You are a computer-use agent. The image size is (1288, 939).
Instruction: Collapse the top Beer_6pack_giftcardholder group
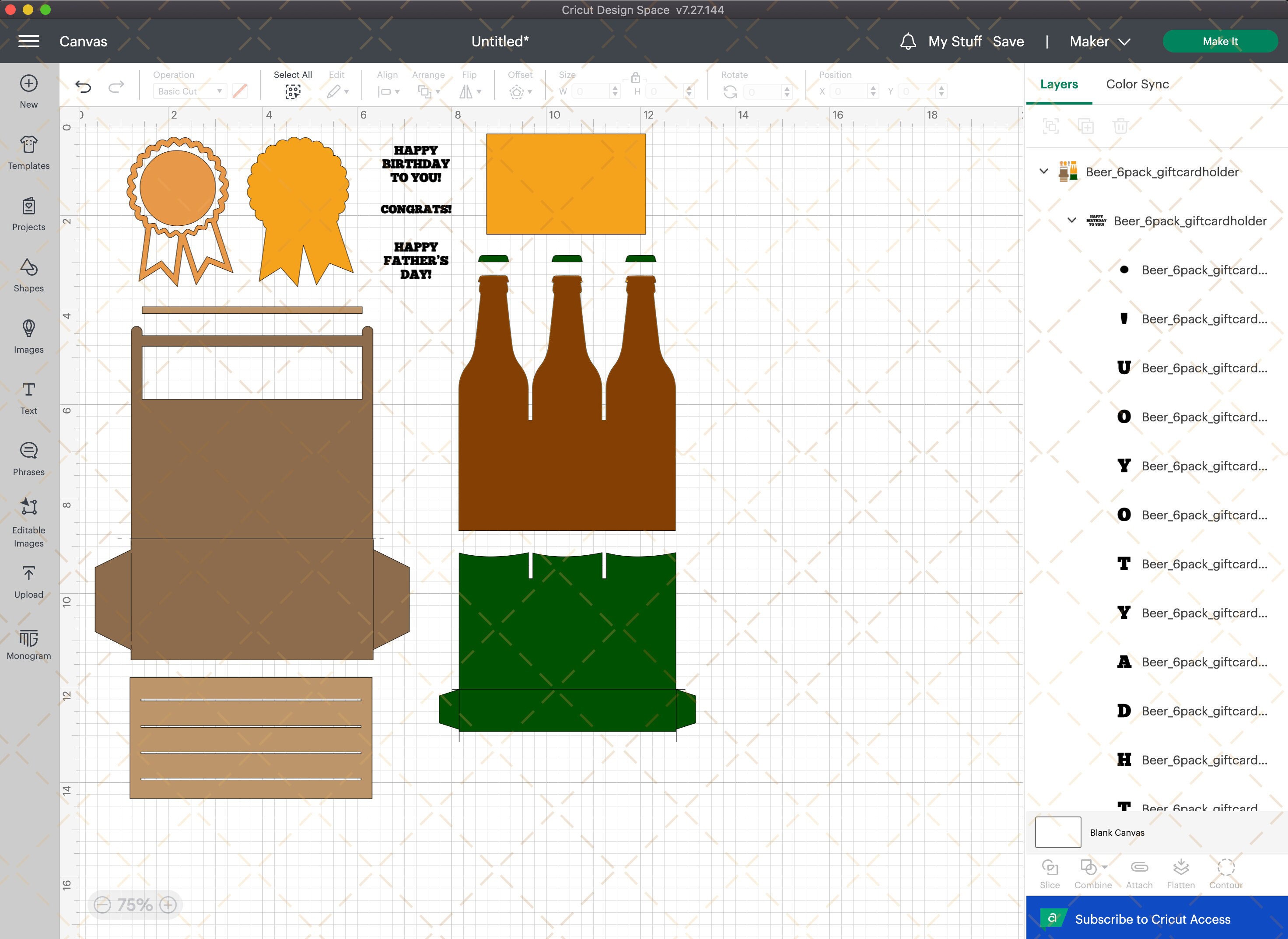[x=1043, y=171]
